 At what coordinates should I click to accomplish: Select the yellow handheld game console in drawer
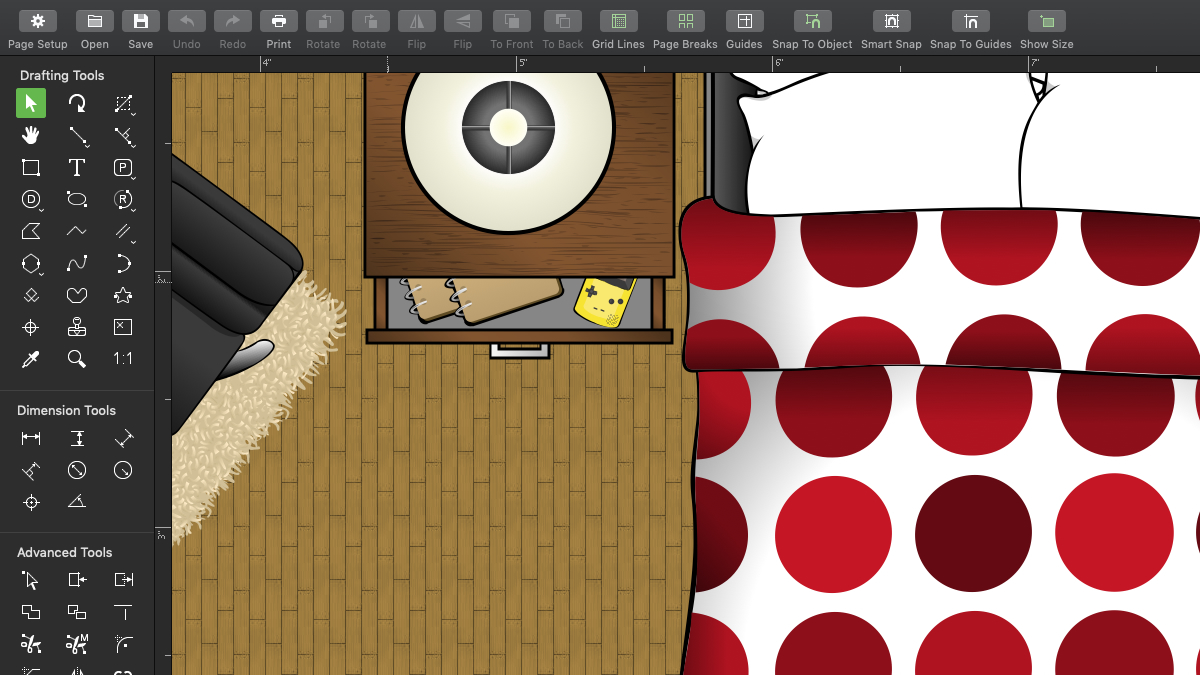tap(605, 301)
